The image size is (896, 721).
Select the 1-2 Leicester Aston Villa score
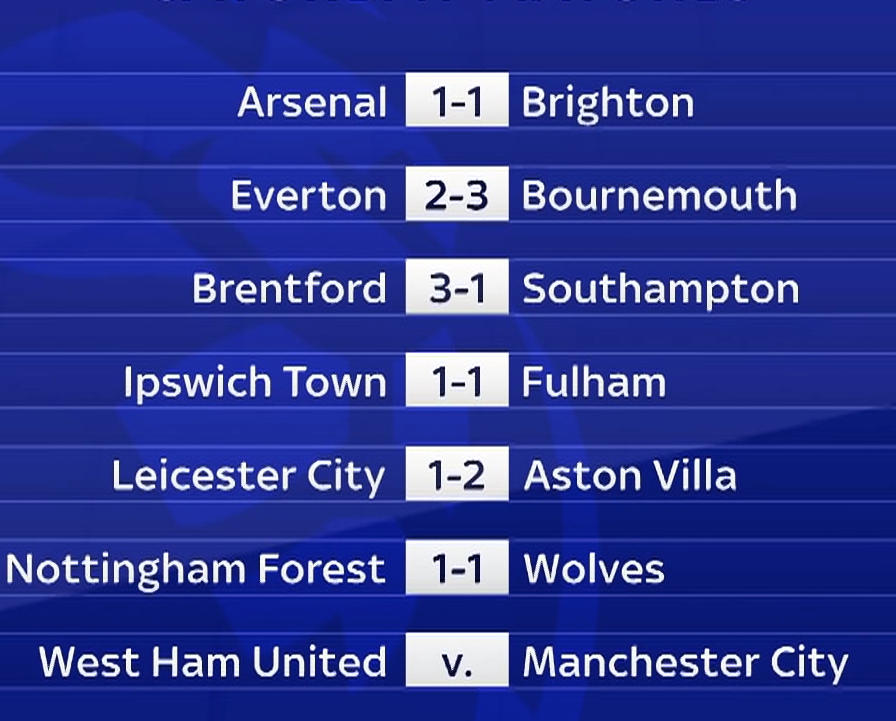(457, 474)
